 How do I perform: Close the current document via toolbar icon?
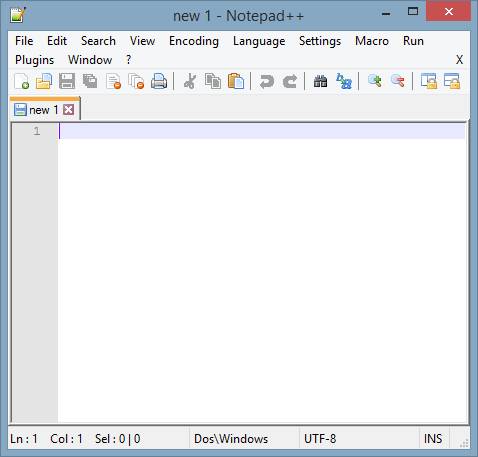113,81
